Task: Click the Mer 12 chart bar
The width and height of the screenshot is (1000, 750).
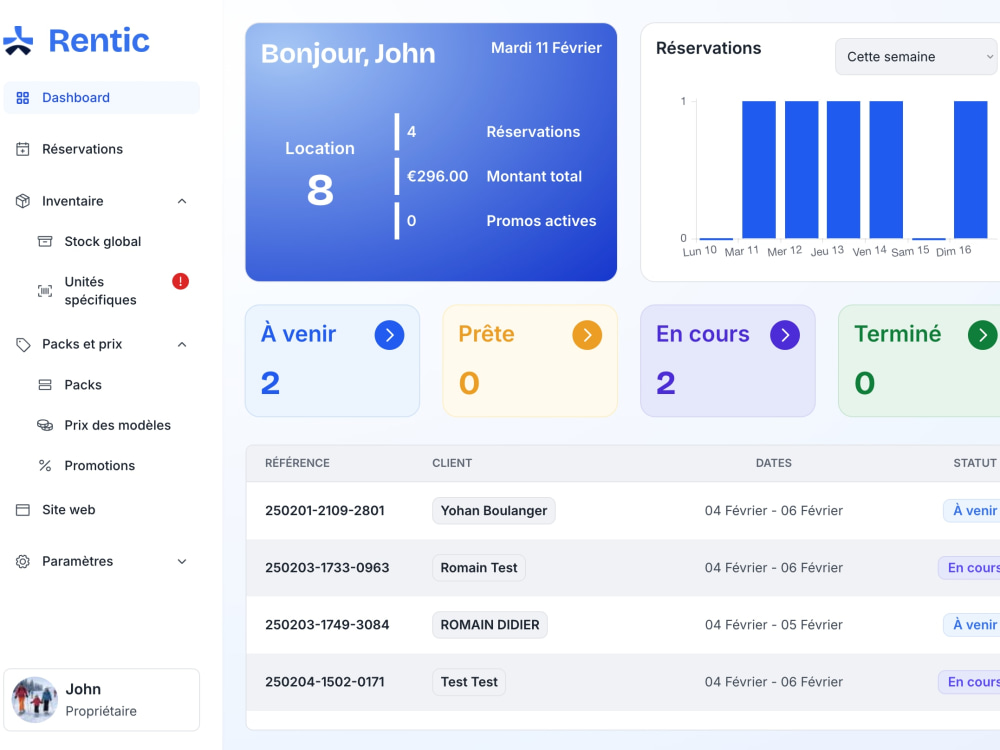Action: tap(802, 170)
